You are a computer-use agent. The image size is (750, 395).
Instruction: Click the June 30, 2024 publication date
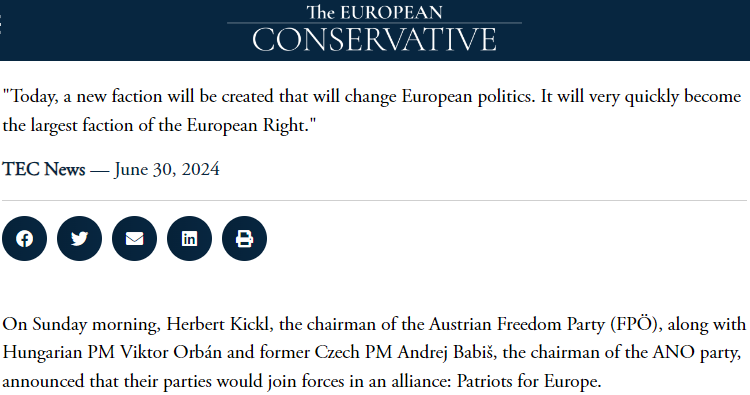coord(167,169)
